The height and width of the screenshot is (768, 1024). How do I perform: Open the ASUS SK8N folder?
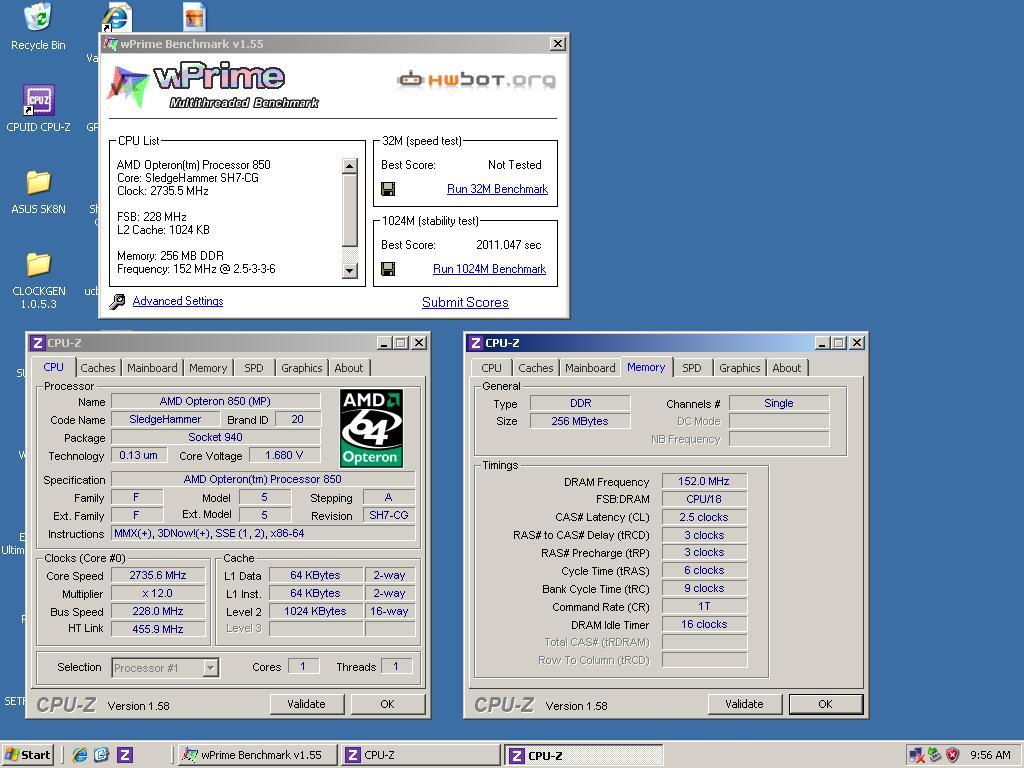(38, 193)
